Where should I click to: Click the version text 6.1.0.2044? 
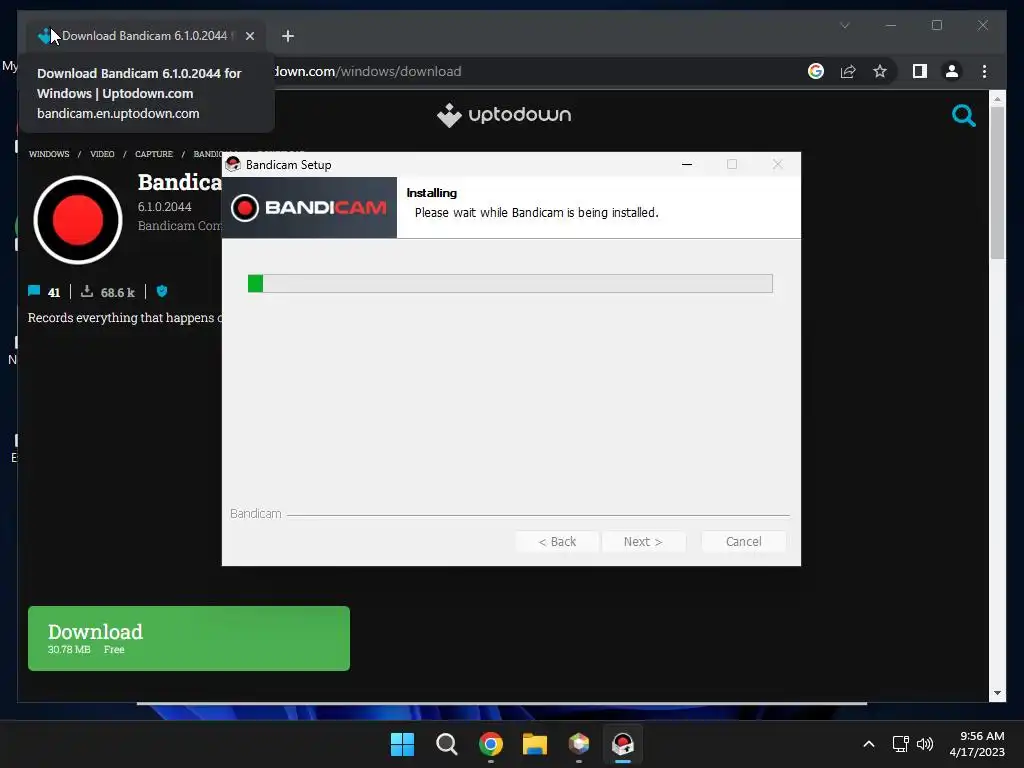(x=165, y=207)
